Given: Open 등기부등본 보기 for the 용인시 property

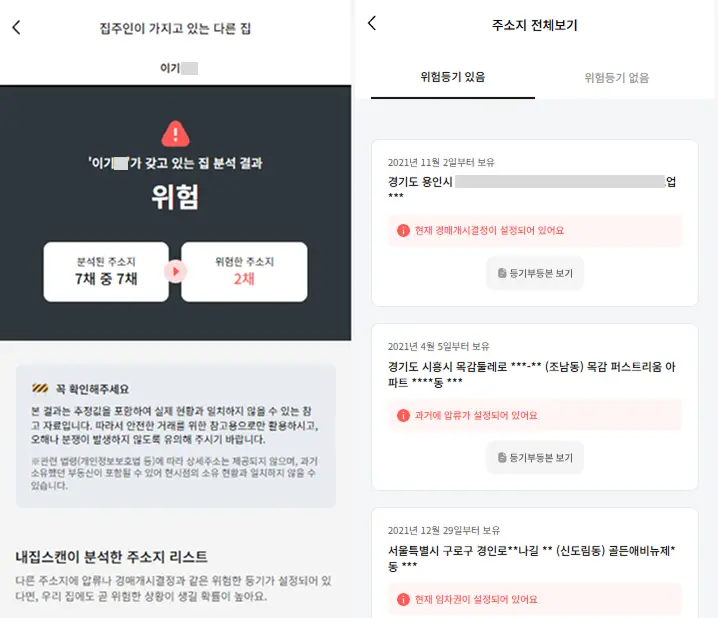Looking at the screenshot, I should (x=535, y=273).
